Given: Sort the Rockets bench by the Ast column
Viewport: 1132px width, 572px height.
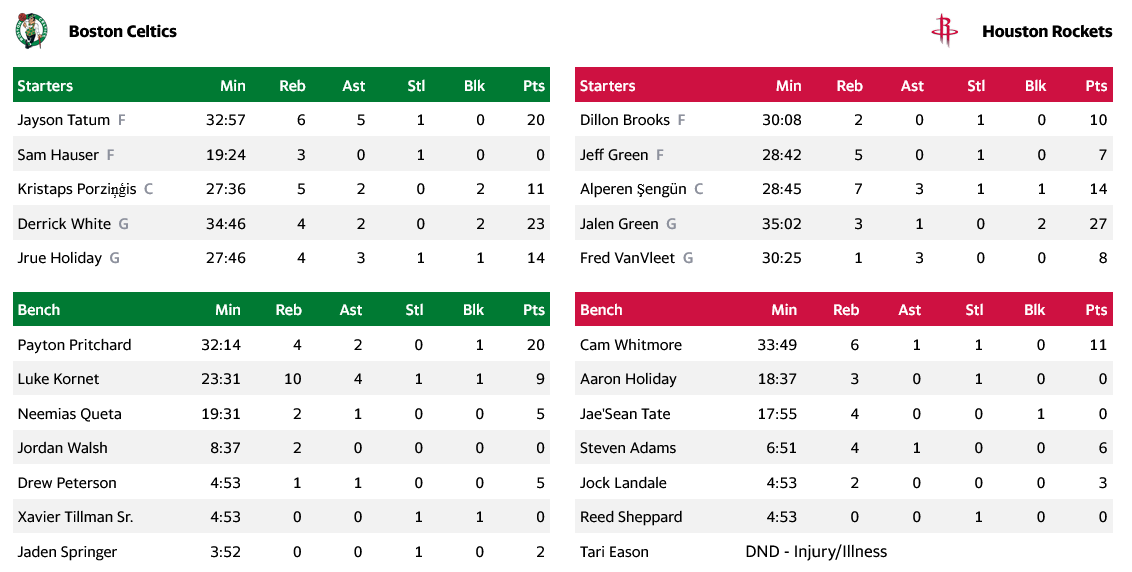Looking at the screenshot, I should pyautogui.click(x=909, y=310).
